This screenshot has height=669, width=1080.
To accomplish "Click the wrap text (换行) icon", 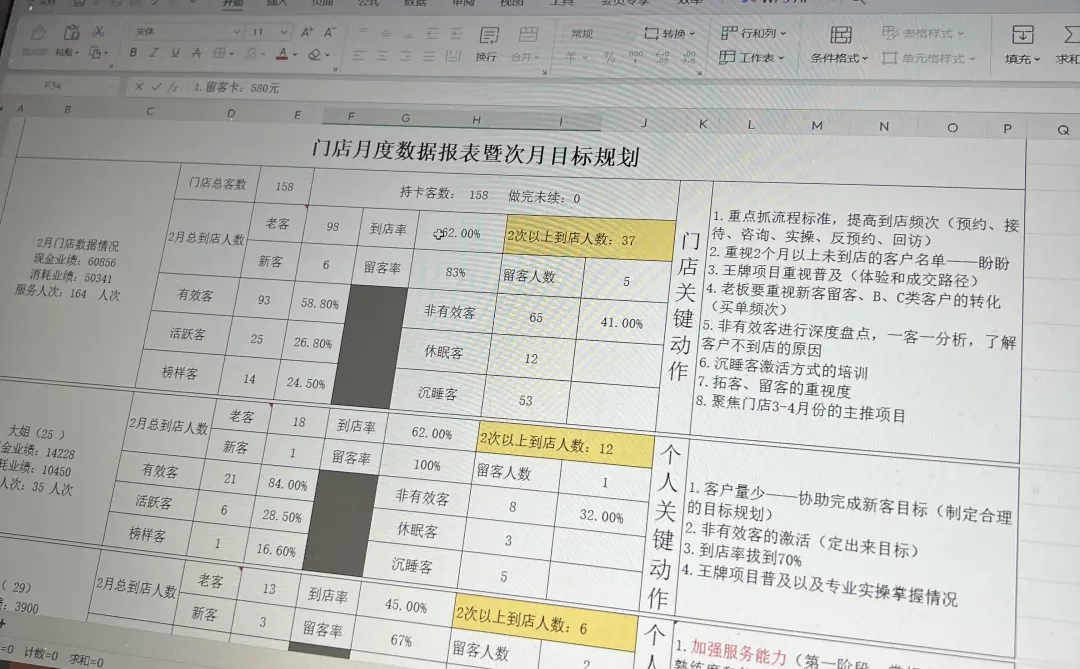I will [x=488, y=45].
